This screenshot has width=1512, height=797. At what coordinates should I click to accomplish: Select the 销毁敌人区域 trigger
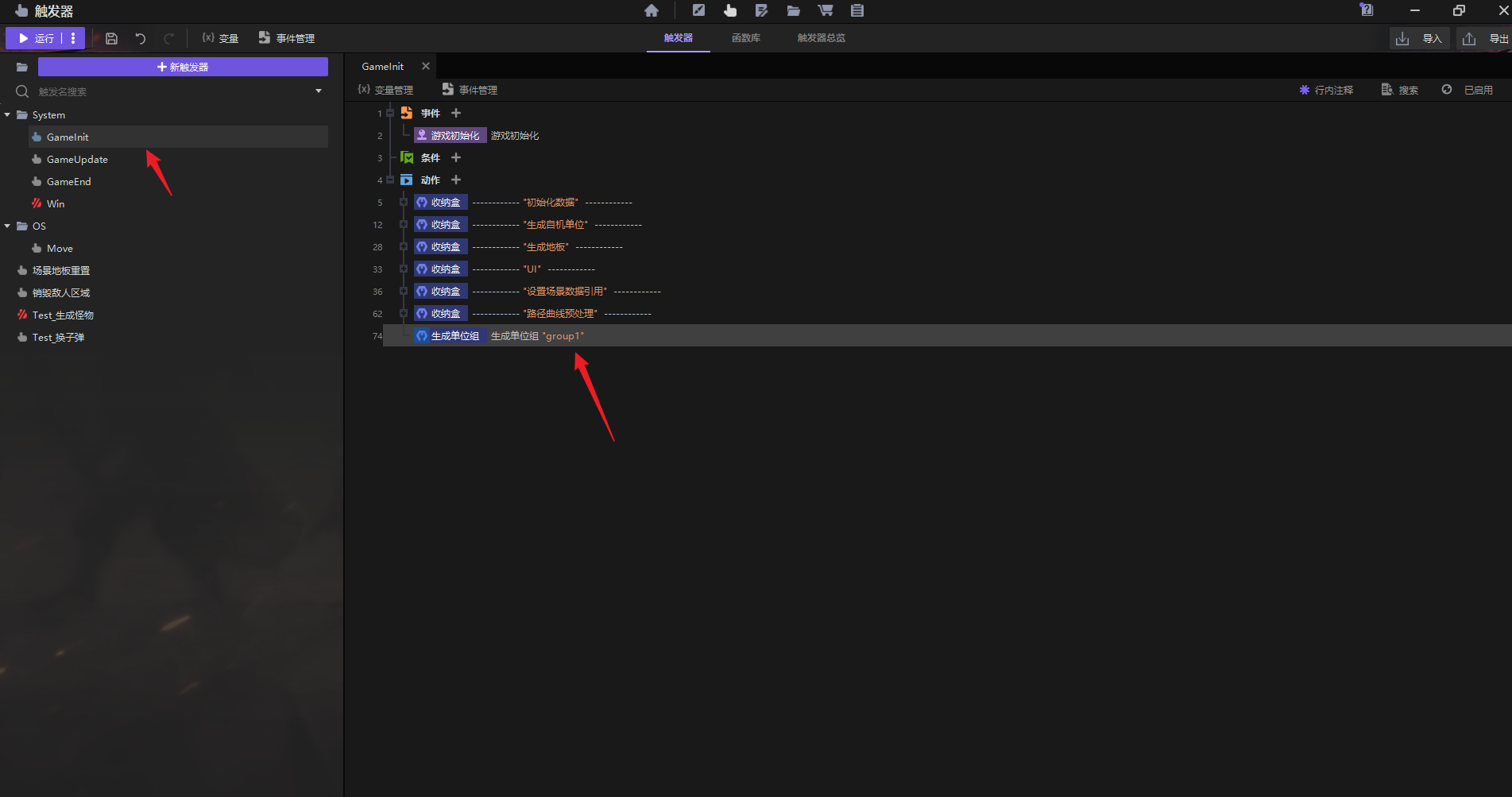point(61,292)
